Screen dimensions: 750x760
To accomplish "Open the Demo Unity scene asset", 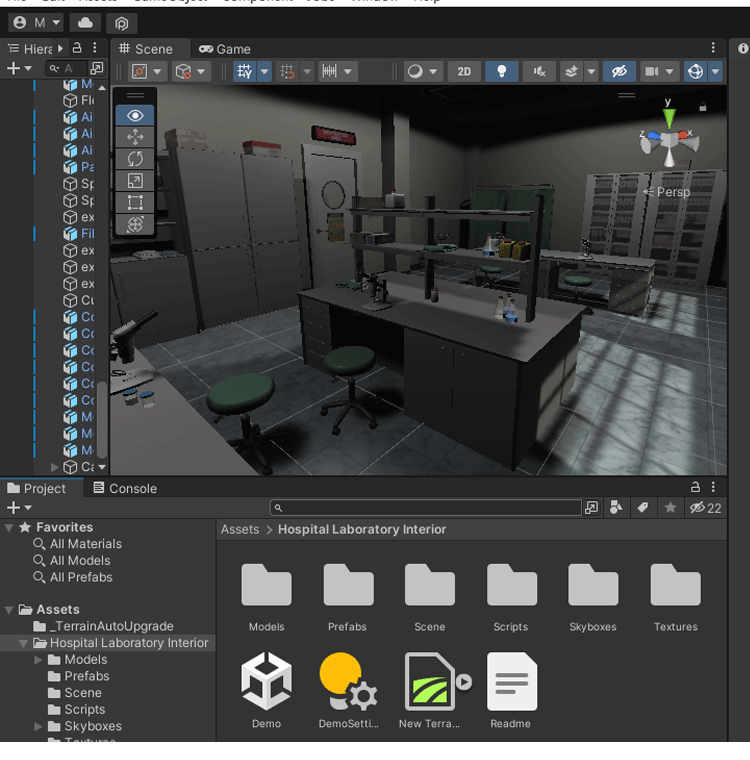I will pyautogui.click(x=266, y=681).
